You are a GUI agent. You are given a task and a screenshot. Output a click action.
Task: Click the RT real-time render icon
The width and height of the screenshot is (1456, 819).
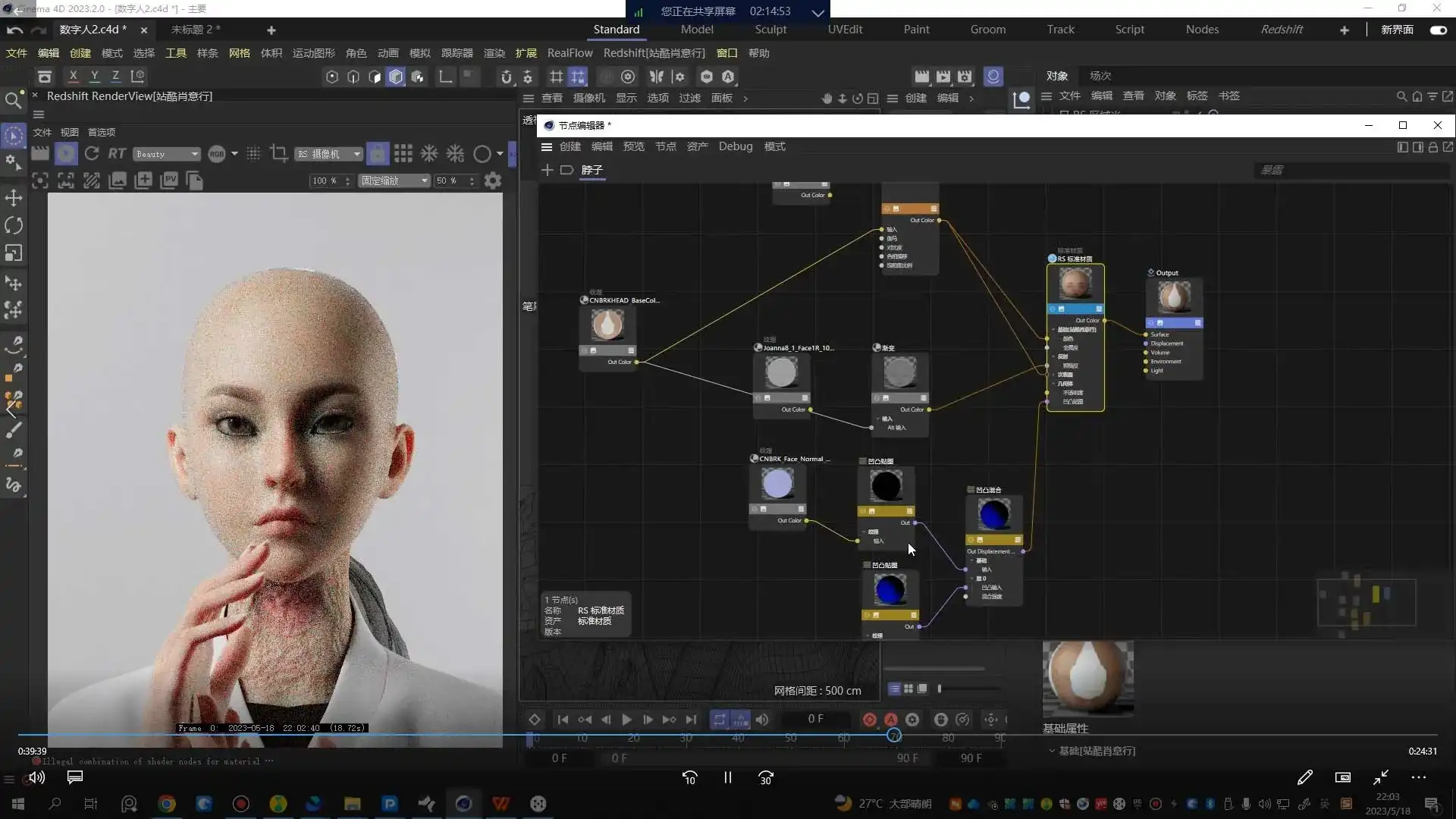click(x=116, y=154)
